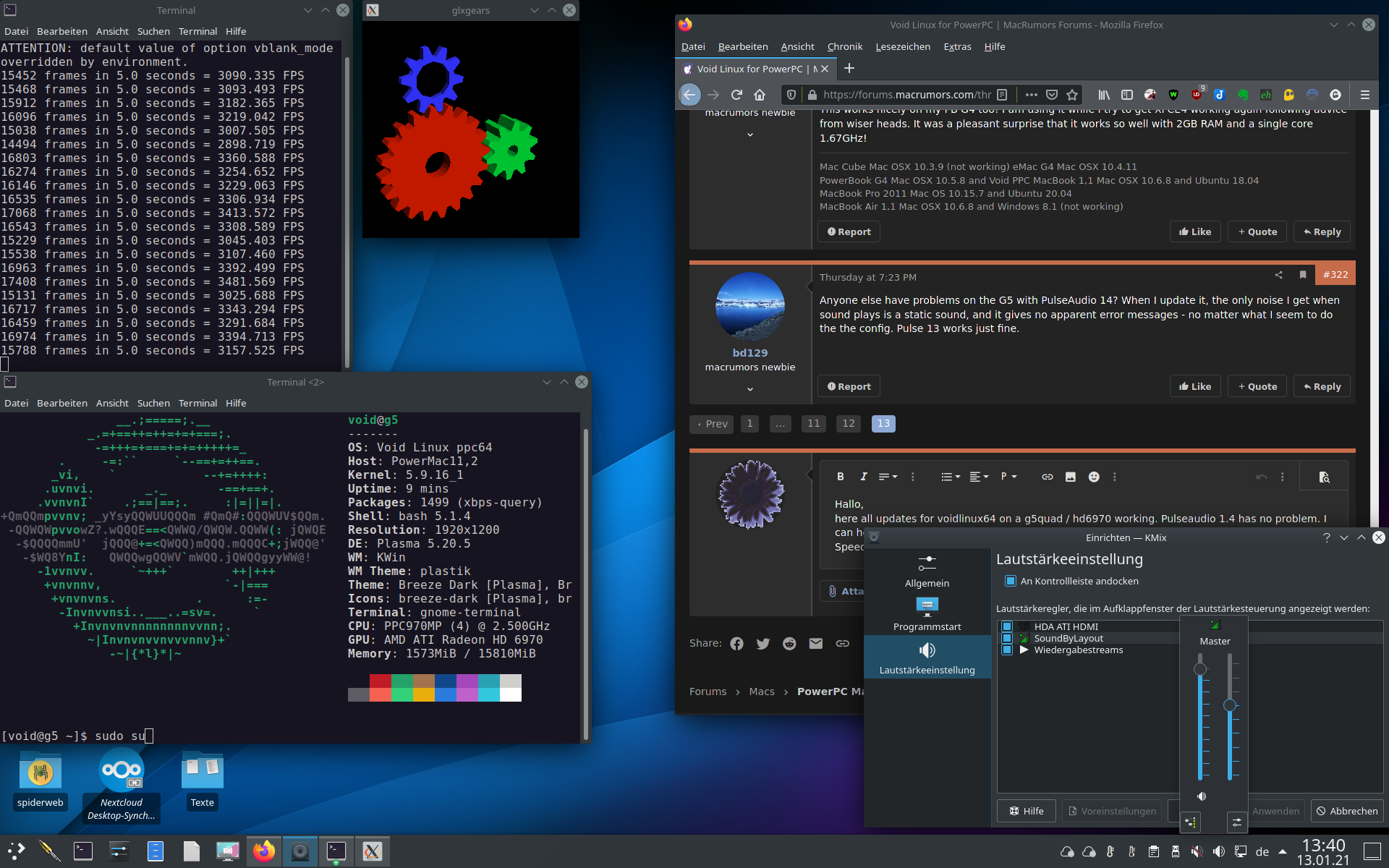The width and height of the screenshot is (1389, 868).
Task: Open the emoji smiley picker in editor
Action: 1094,477
